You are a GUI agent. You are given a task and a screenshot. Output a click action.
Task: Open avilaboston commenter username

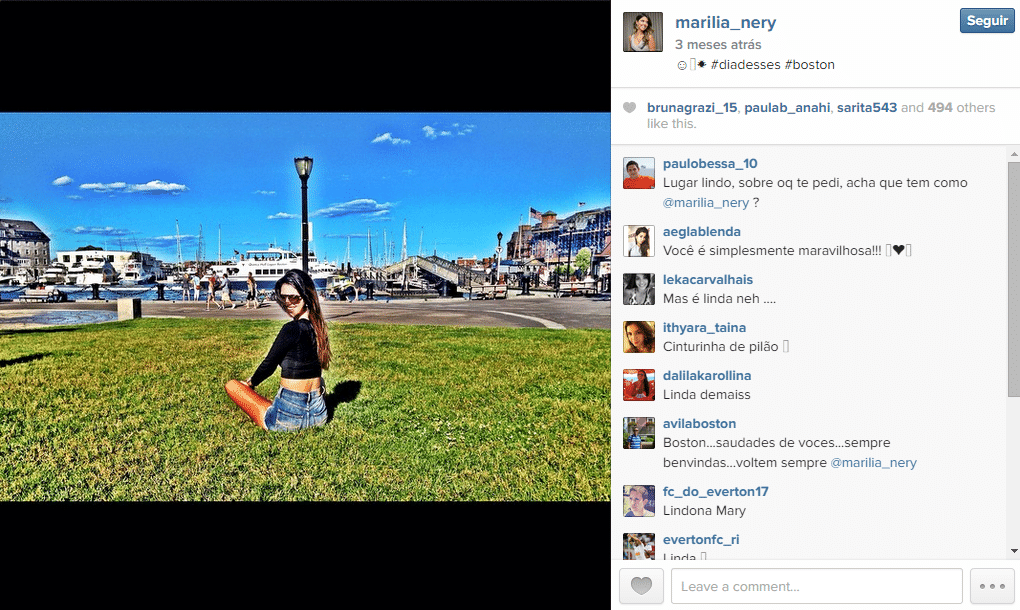(x=699, y=423)
